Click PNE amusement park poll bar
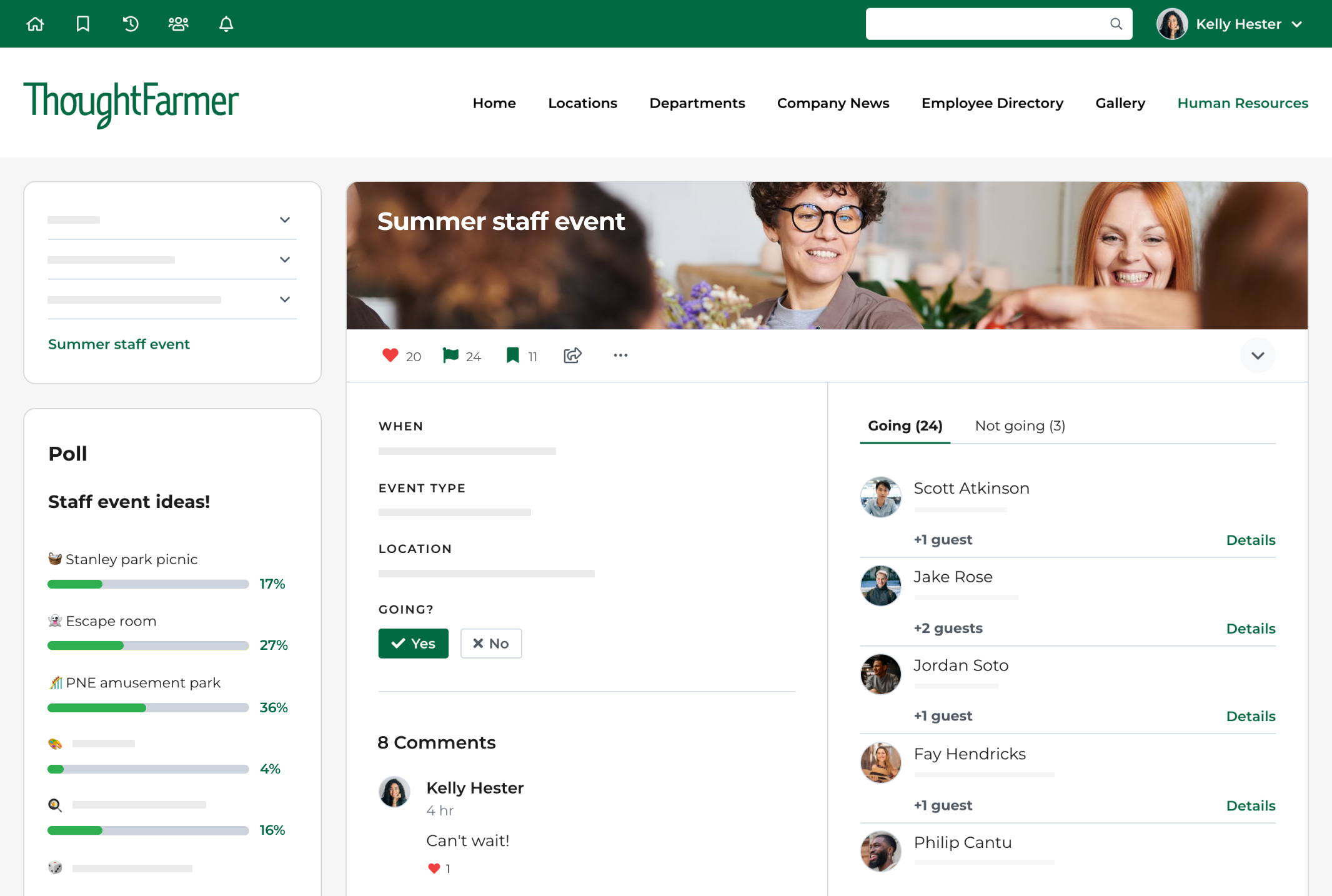 tap(148, 707)
